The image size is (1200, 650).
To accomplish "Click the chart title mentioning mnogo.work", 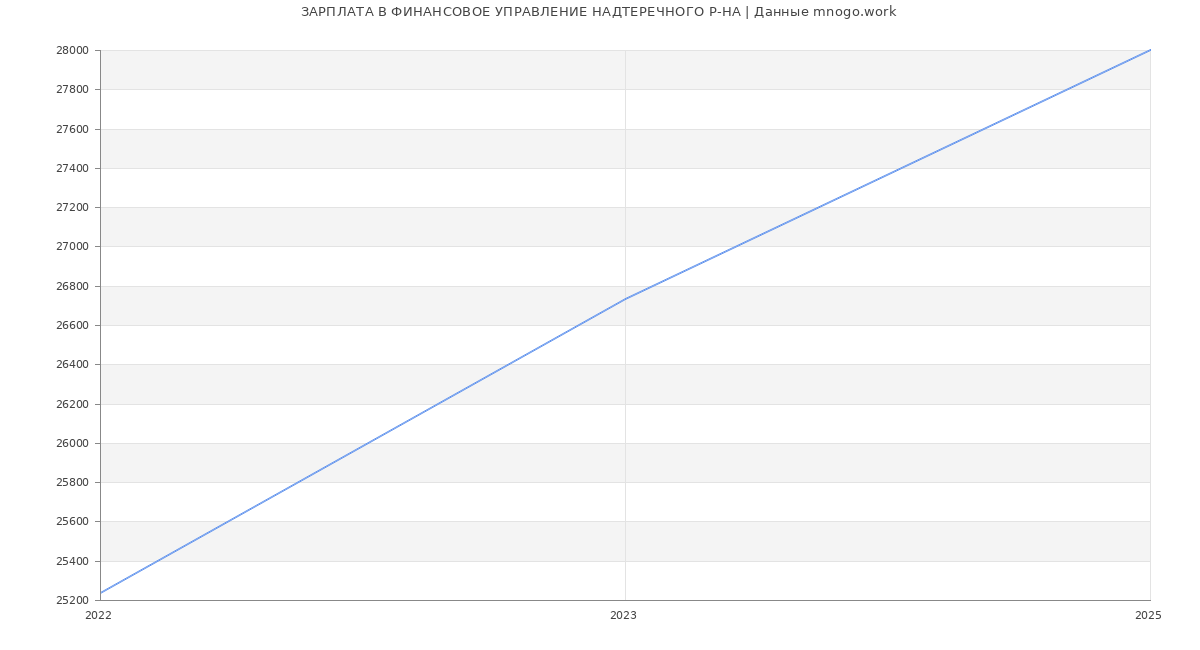I will point(598,12).
